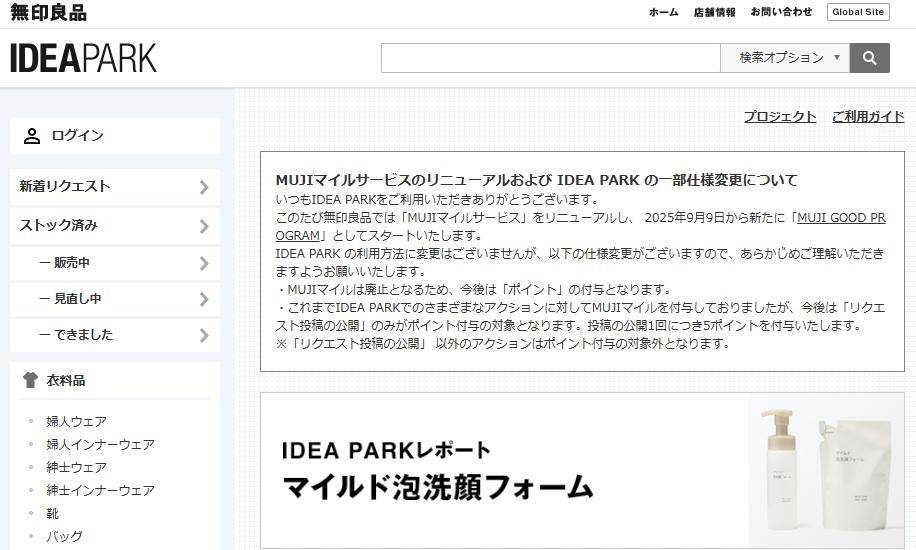Click the IDEA PARK logo

click(x=84, y=59)
